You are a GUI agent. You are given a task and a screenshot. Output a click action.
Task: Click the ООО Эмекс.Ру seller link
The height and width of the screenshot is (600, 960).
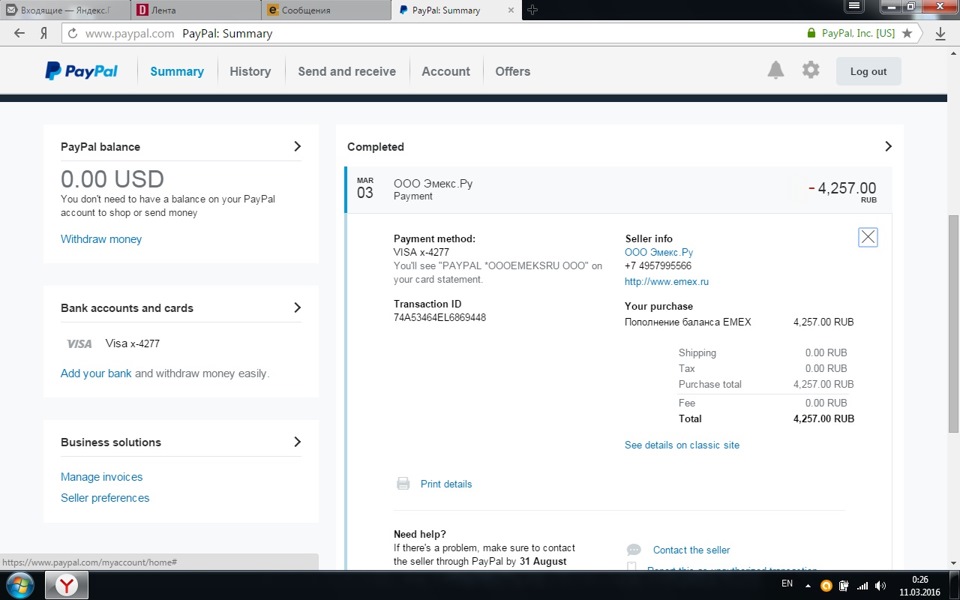[659, 252]
